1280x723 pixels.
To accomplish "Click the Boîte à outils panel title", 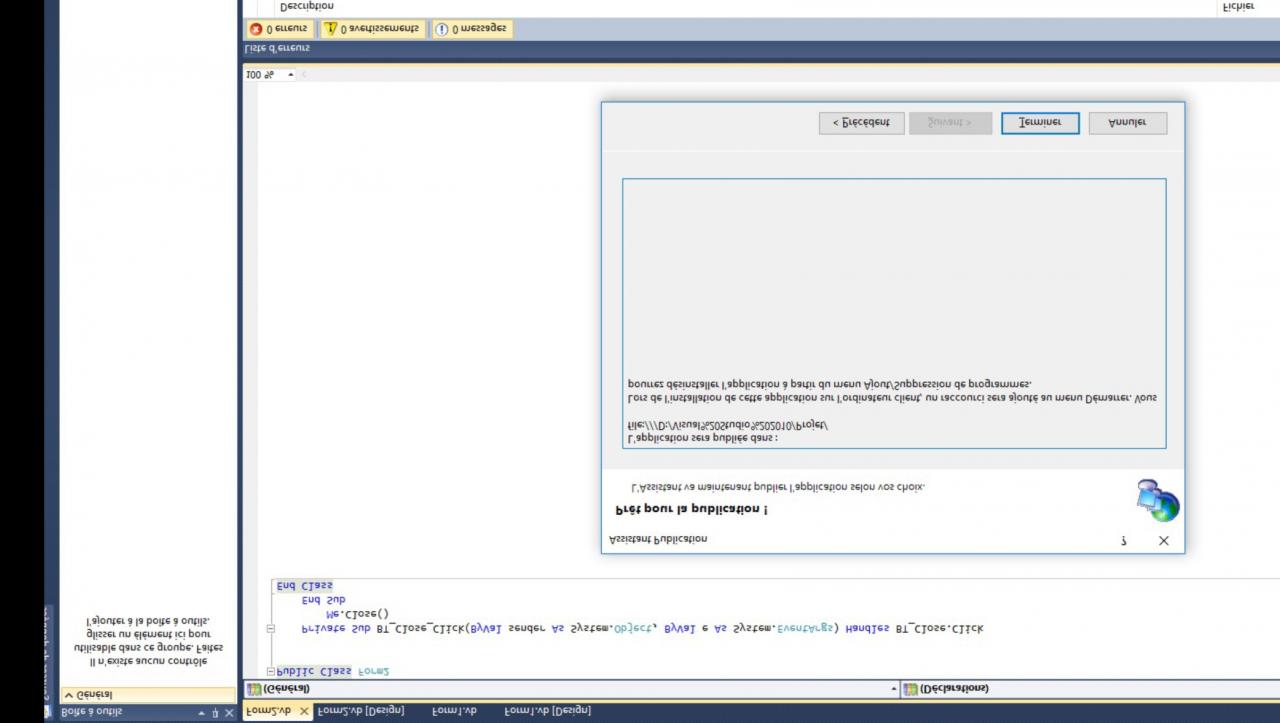I will pos(92,712).
